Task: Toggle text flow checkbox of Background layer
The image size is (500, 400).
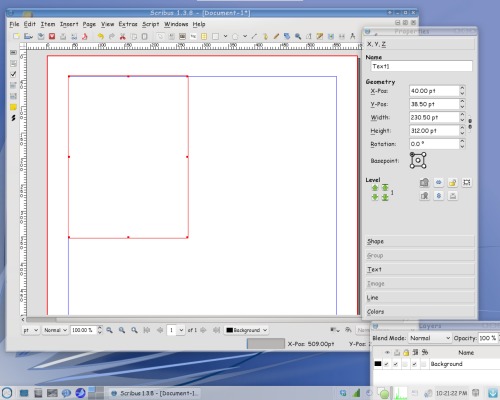Action: pyautogui.click(x=414, y=364)
